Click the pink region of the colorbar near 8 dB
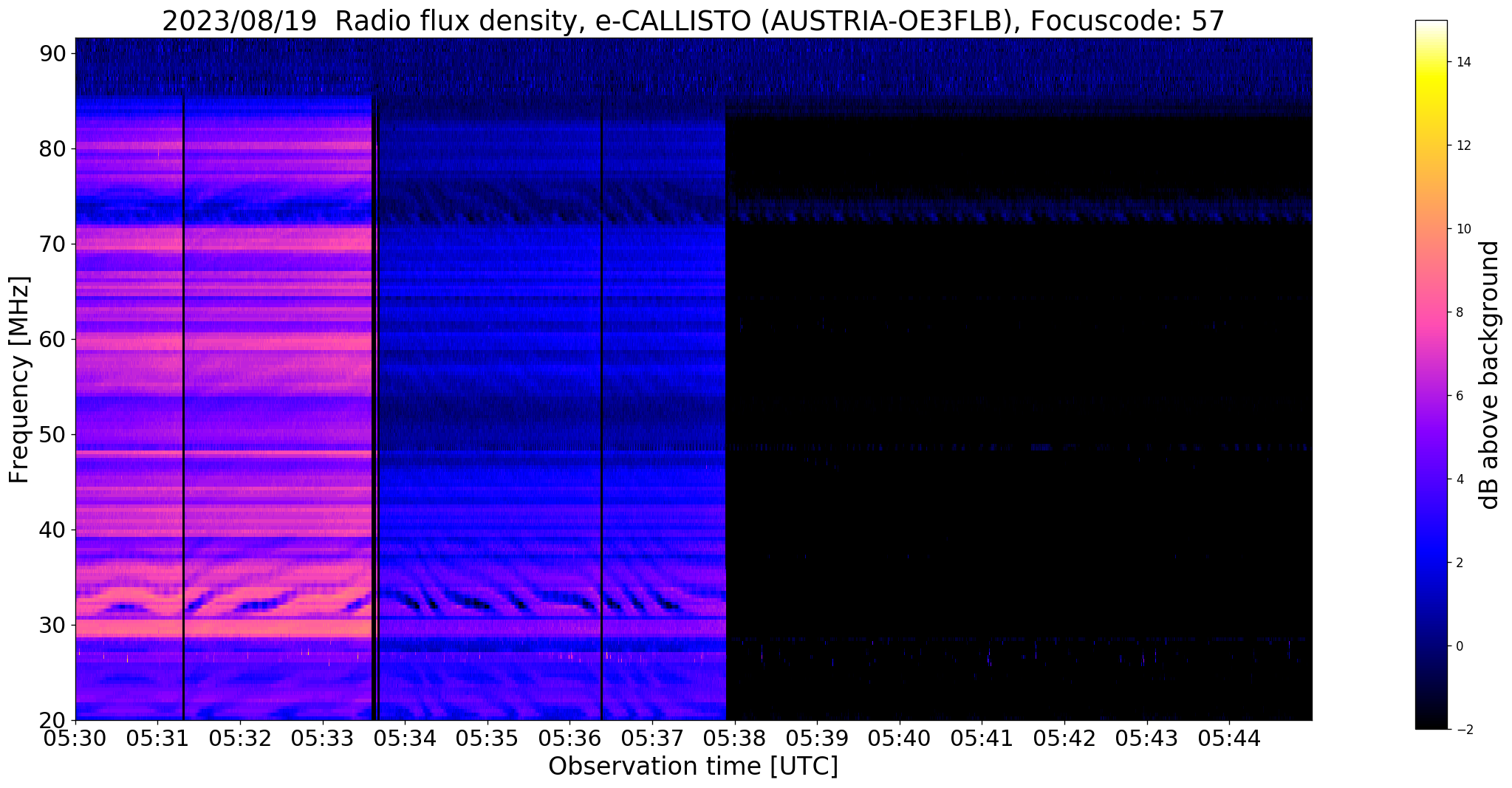 (1431, 312)
